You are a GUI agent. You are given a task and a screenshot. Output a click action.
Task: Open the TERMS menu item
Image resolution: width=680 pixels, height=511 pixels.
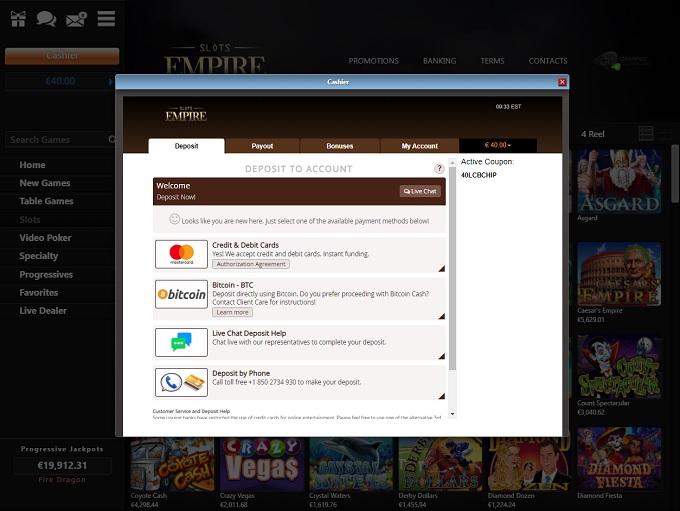pyautogui.click(x=492, y=61)
